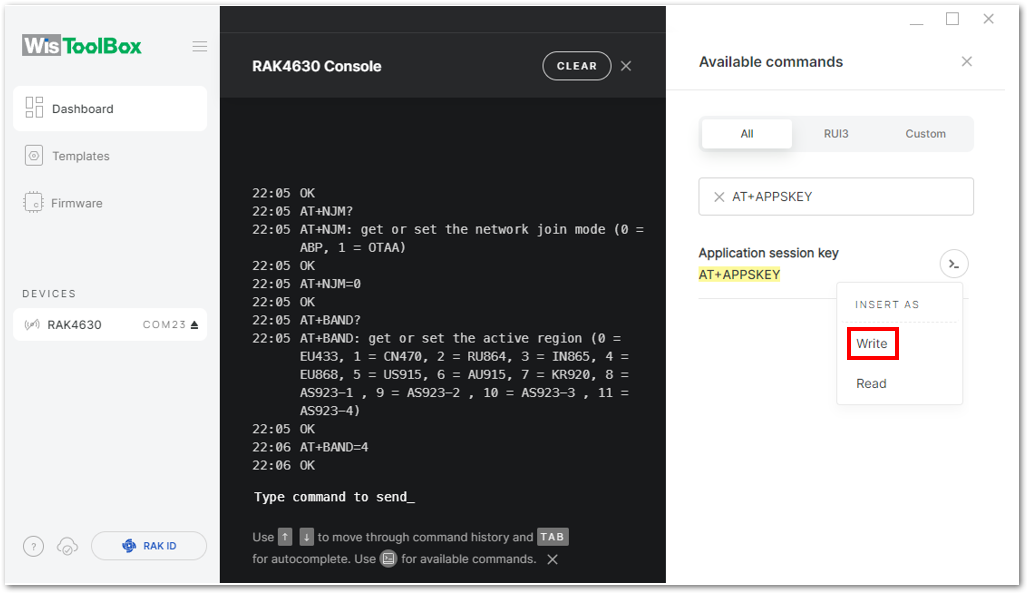The height and width of the screenshot is (594, 1028).
Task: Click the WisToolBox logo
Action: point(82,46)
